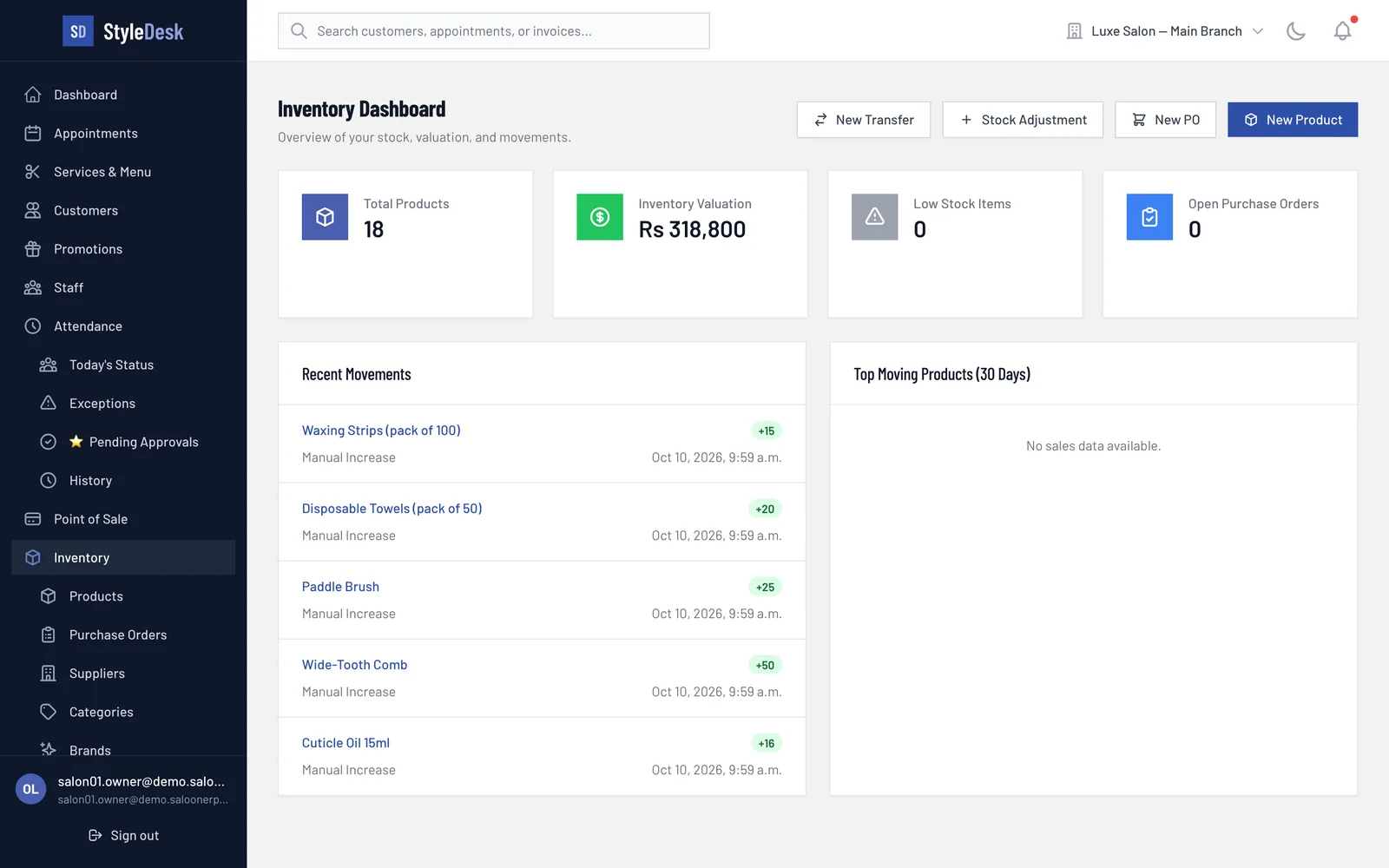1389x868 pixels.
Task: Open the Paddle Brush product link
Action: 340,587
